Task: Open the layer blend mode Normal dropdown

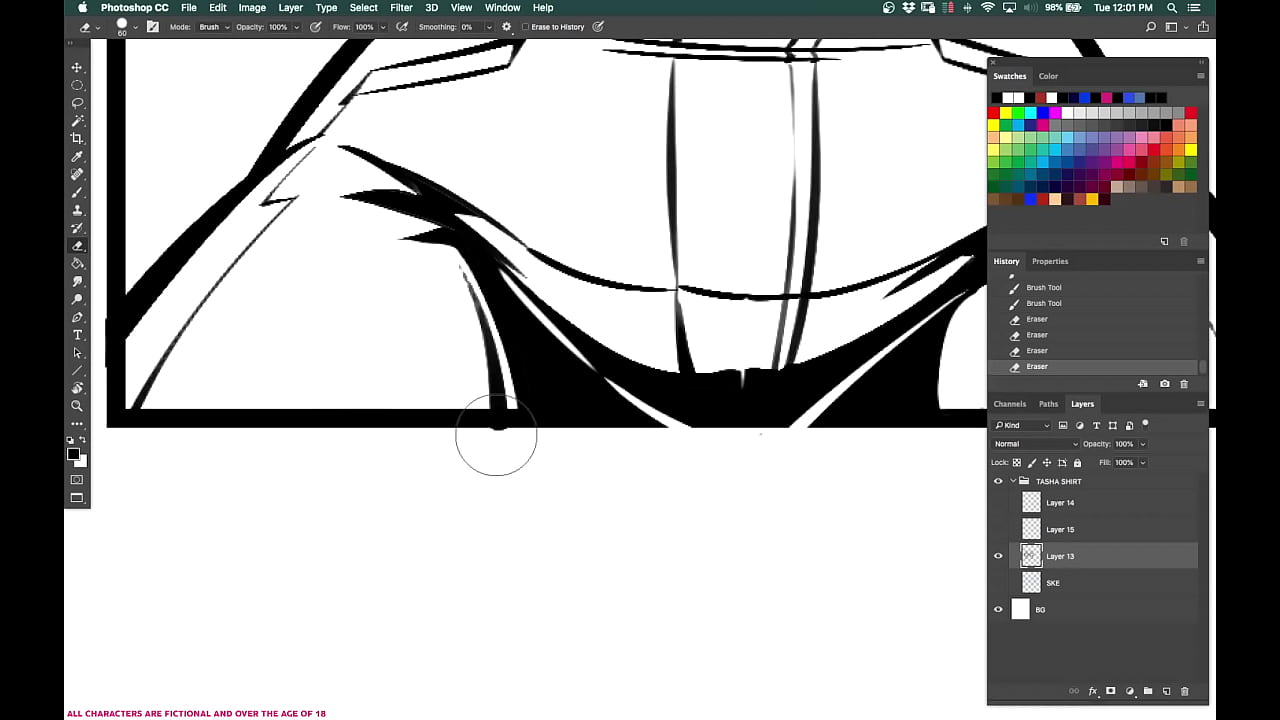Action: [x=1036, y=444]
